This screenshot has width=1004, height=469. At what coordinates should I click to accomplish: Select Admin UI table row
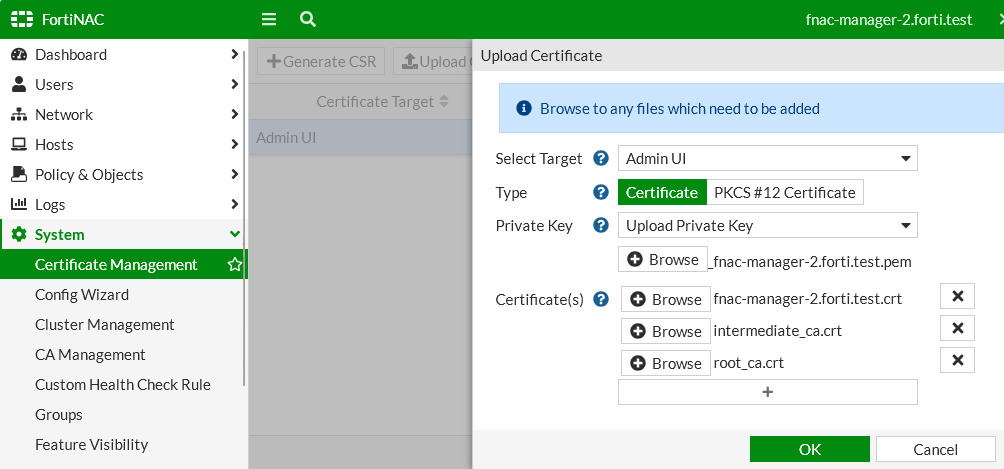coord(360,137)
